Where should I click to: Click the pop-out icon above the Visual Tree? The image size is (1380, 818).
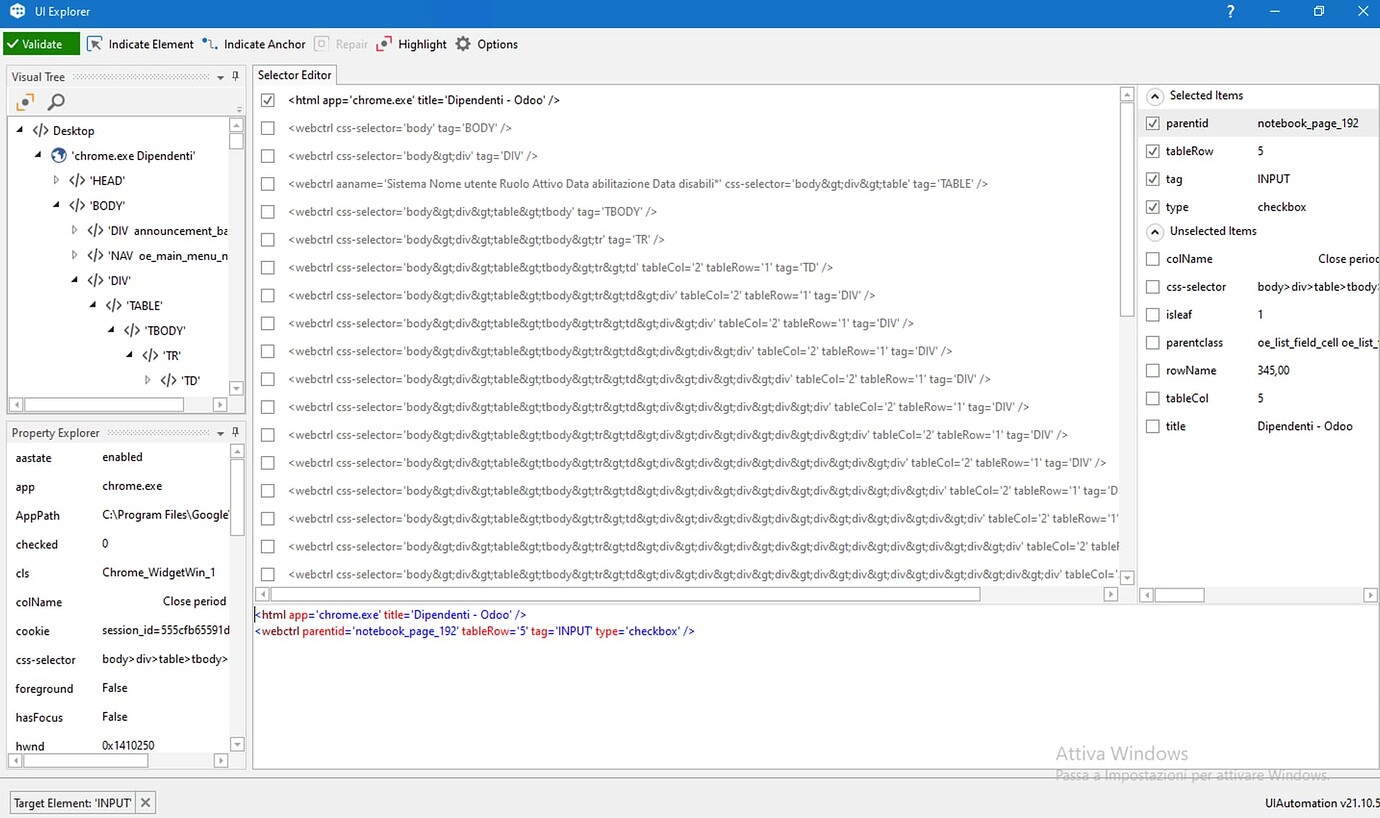(x=23, y=101)
